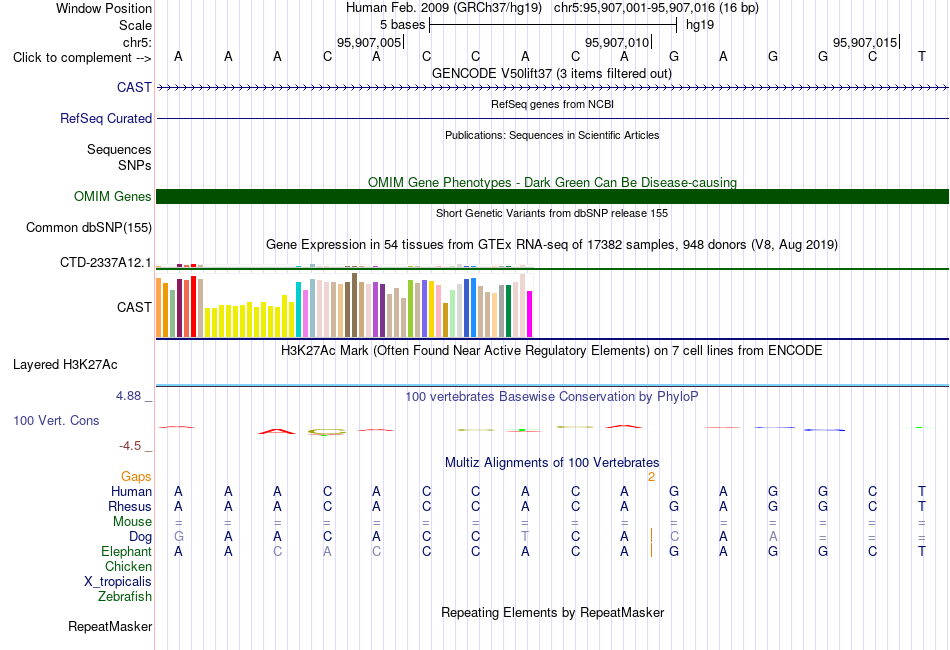Click 'Publications: Sequences in Scientific Articles' title
This screenshot has width=950, height=650.
(x=552, y=135)
